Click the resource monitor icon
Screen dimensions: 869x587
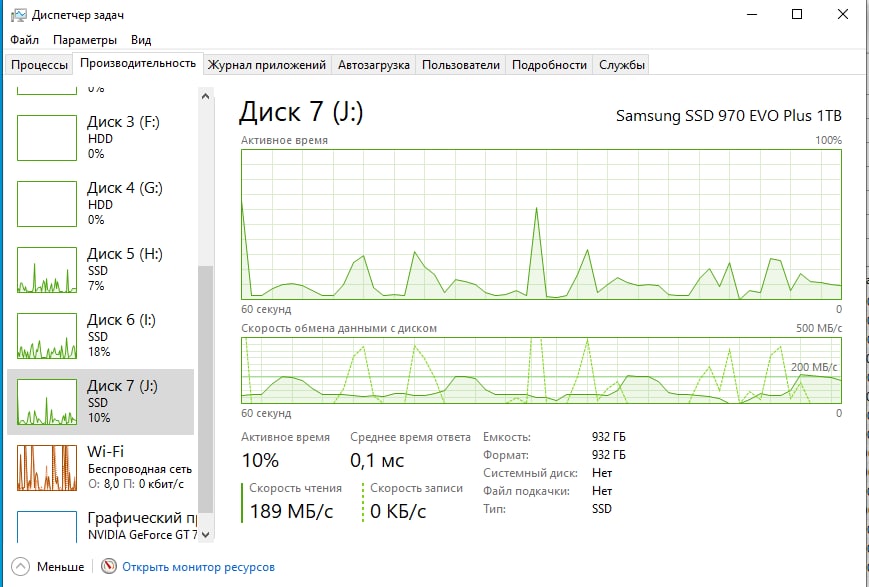tap(110, 567)
